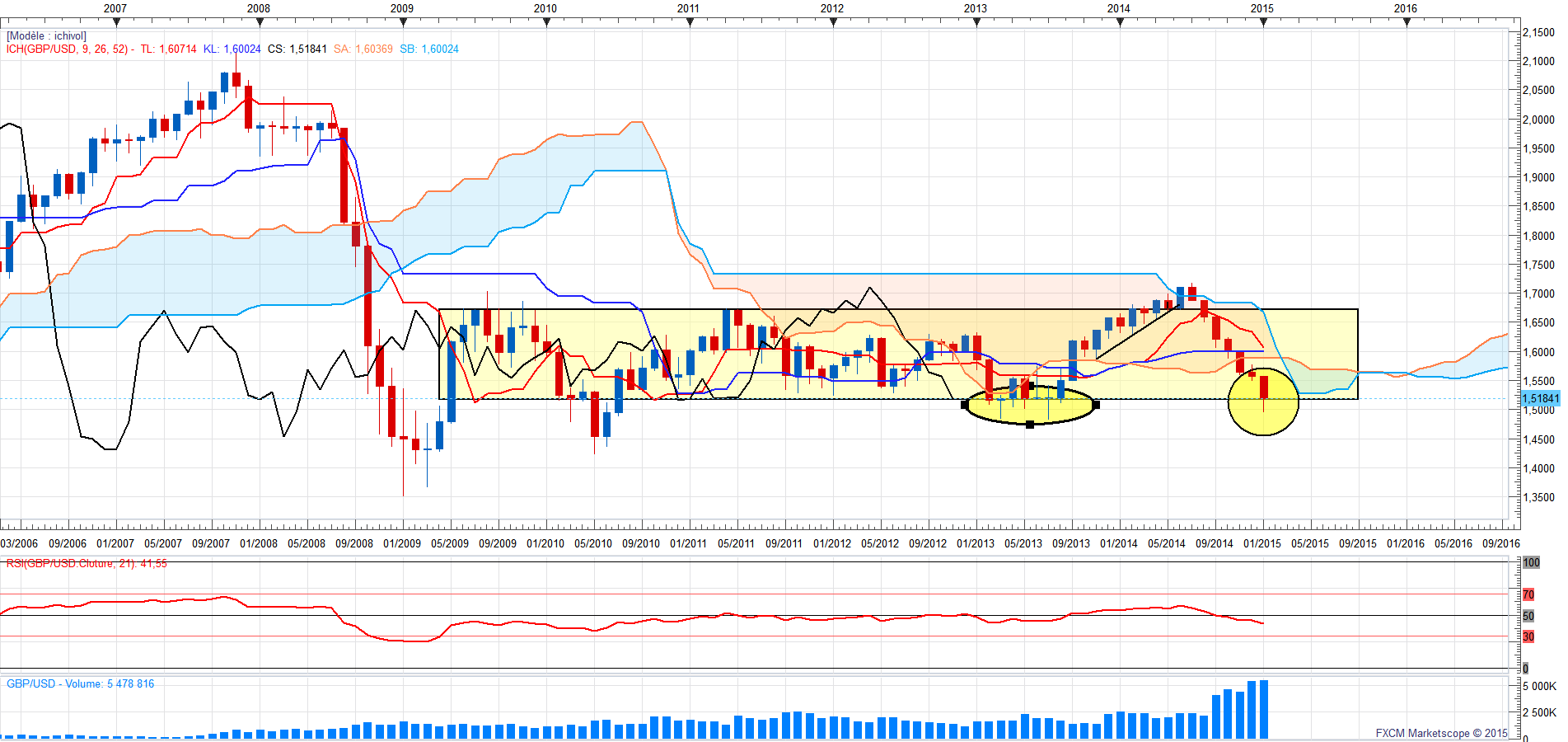Click the 2 500K volume scale label

point(1539,712)
